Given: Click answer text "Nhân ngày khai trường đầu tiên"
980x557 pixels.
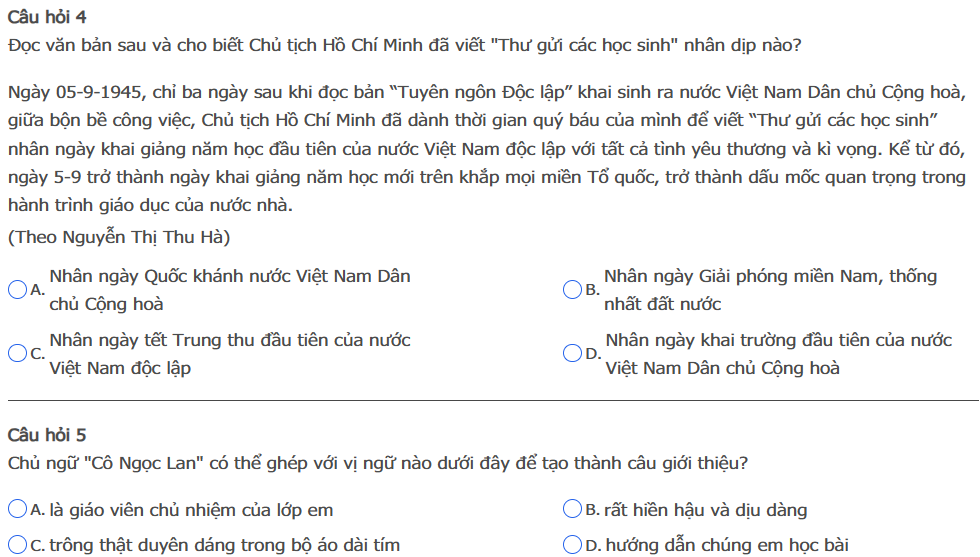Looking at the screenshot, I should tap(778, 341).
